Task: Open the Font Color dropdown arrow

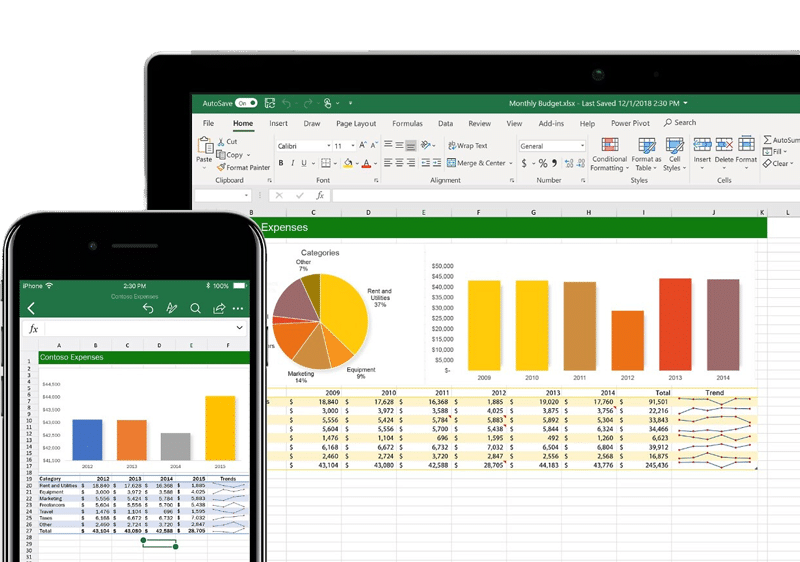Action: 376,164
